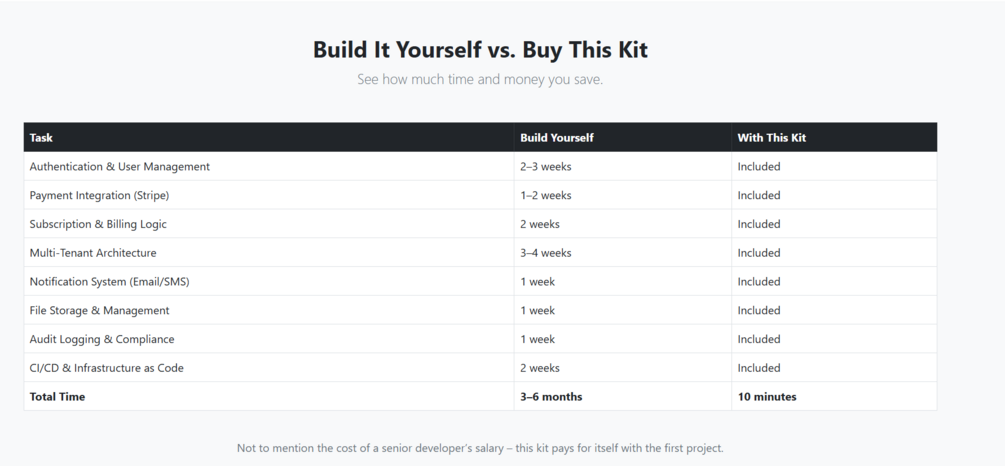Click the 'See how much time and money' subtitle
Image resolution: width=1005 pixels, height=466 pixels.
[x=480, y=79]
